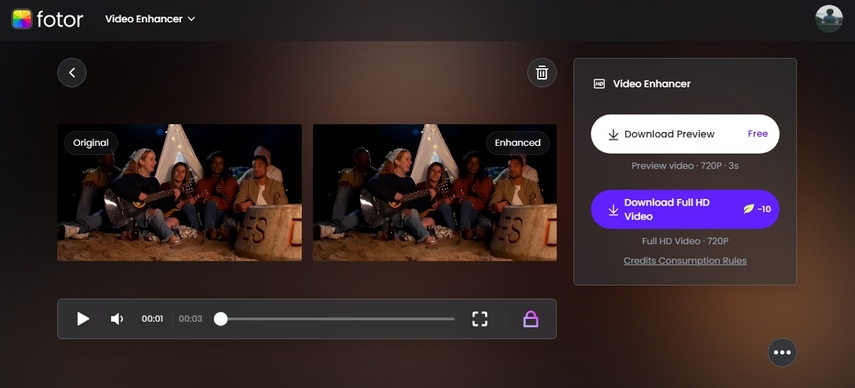Click the fotor wordmark text
The image size is (855, 388).
[x=59, y=19]
